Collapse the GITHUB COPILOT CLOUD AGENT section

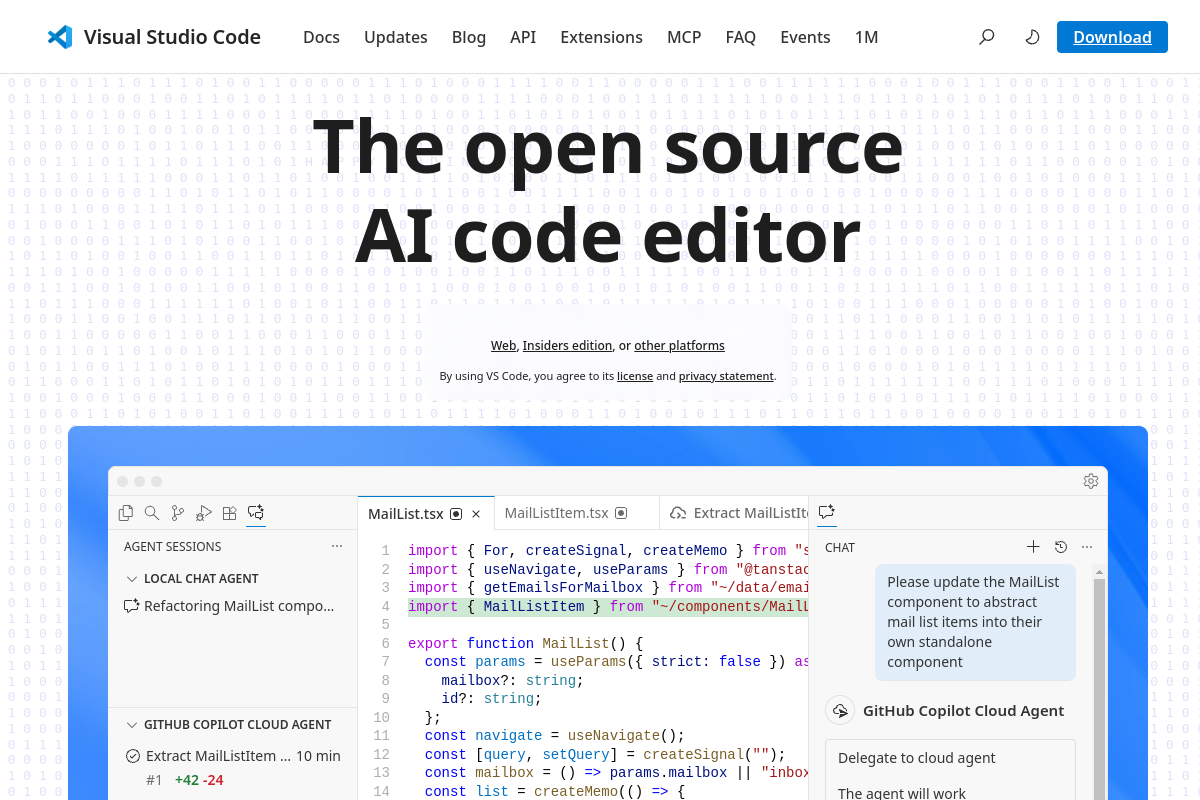[x=133, y=724]
